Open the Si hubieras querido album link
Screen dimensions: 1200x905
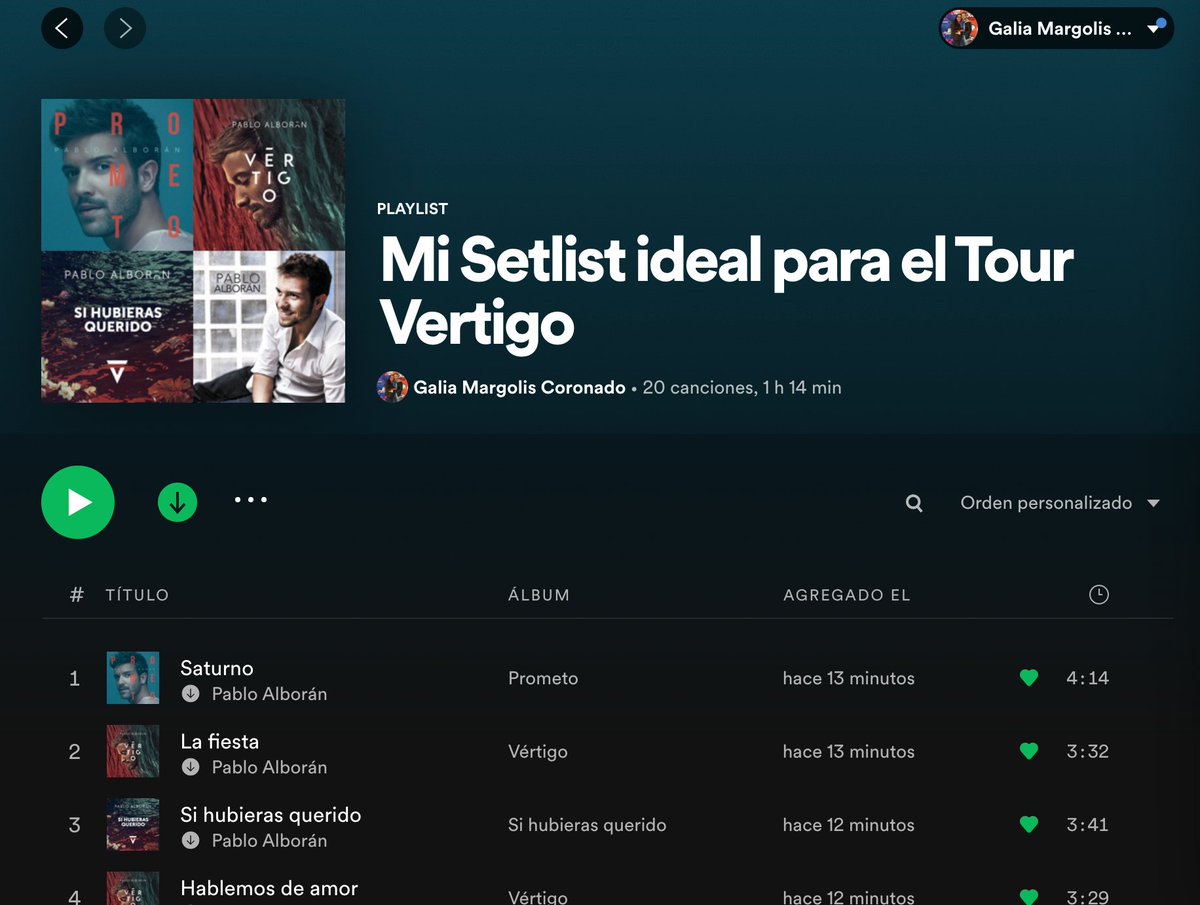coord(587,825)
